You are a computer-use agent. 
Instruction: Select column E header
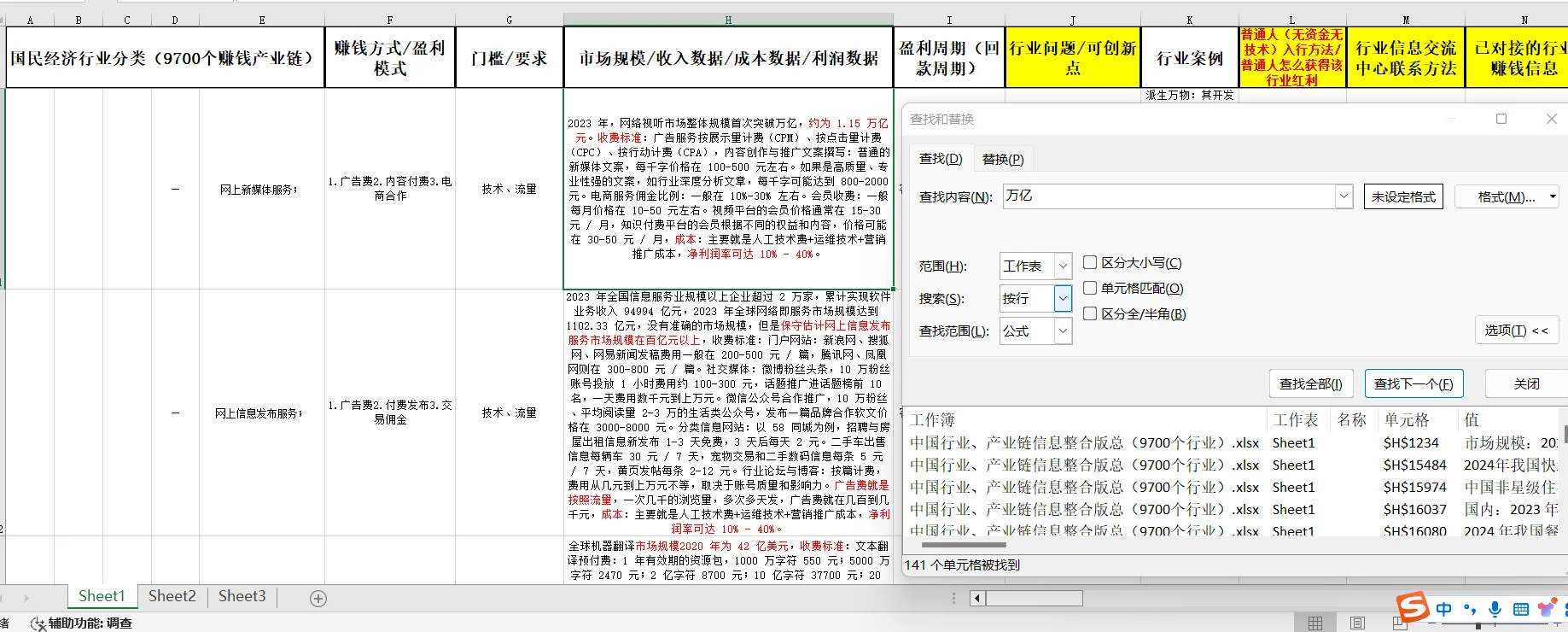(262, 20)
